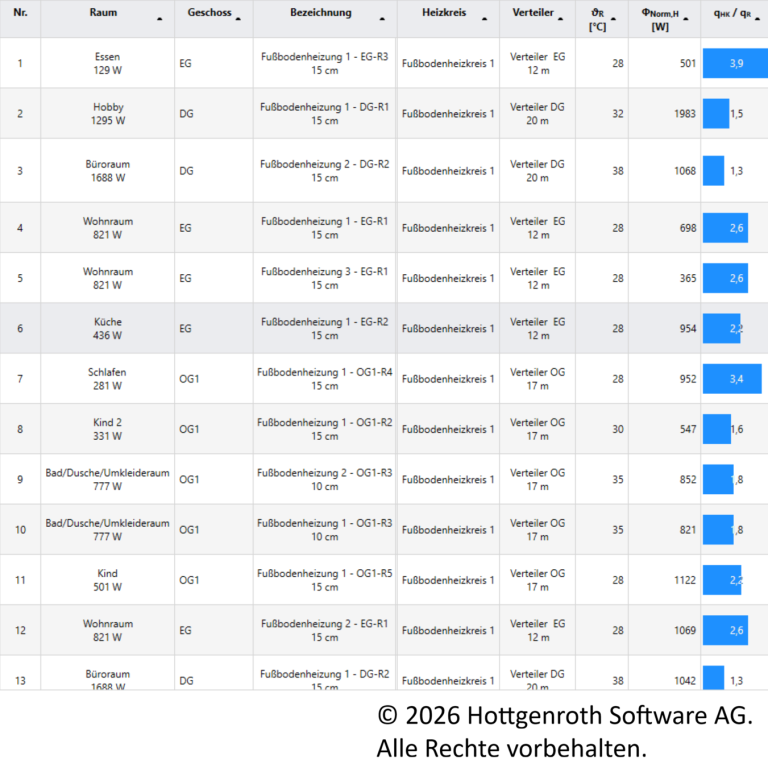768x768 pixels.
Task: Click the Fußbodenheizung 1 - EG-R3 designation cell
Action: [324, 63]
